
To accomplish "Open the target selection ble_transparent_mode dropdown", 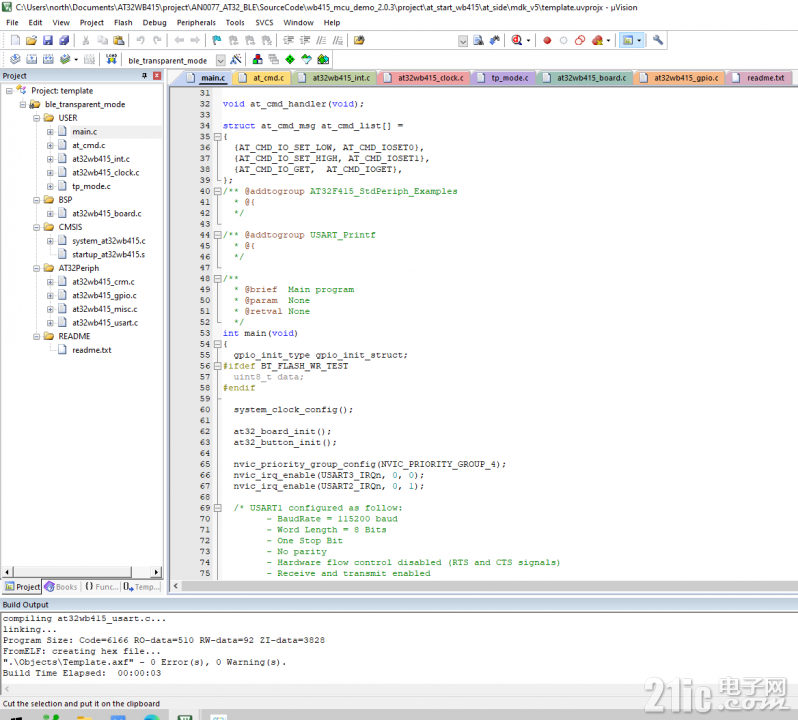I will pyautogui.click(x=220, y=61).
